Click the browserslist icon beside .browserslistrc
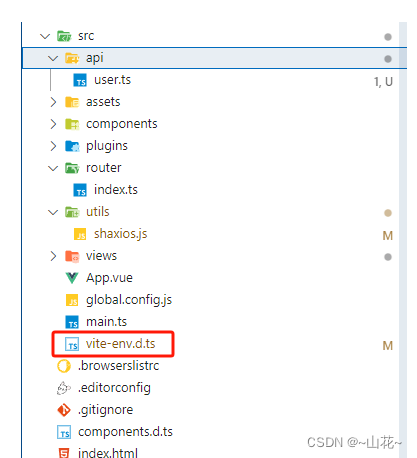This screenshot has height=458, width=417. coord(64,366)
